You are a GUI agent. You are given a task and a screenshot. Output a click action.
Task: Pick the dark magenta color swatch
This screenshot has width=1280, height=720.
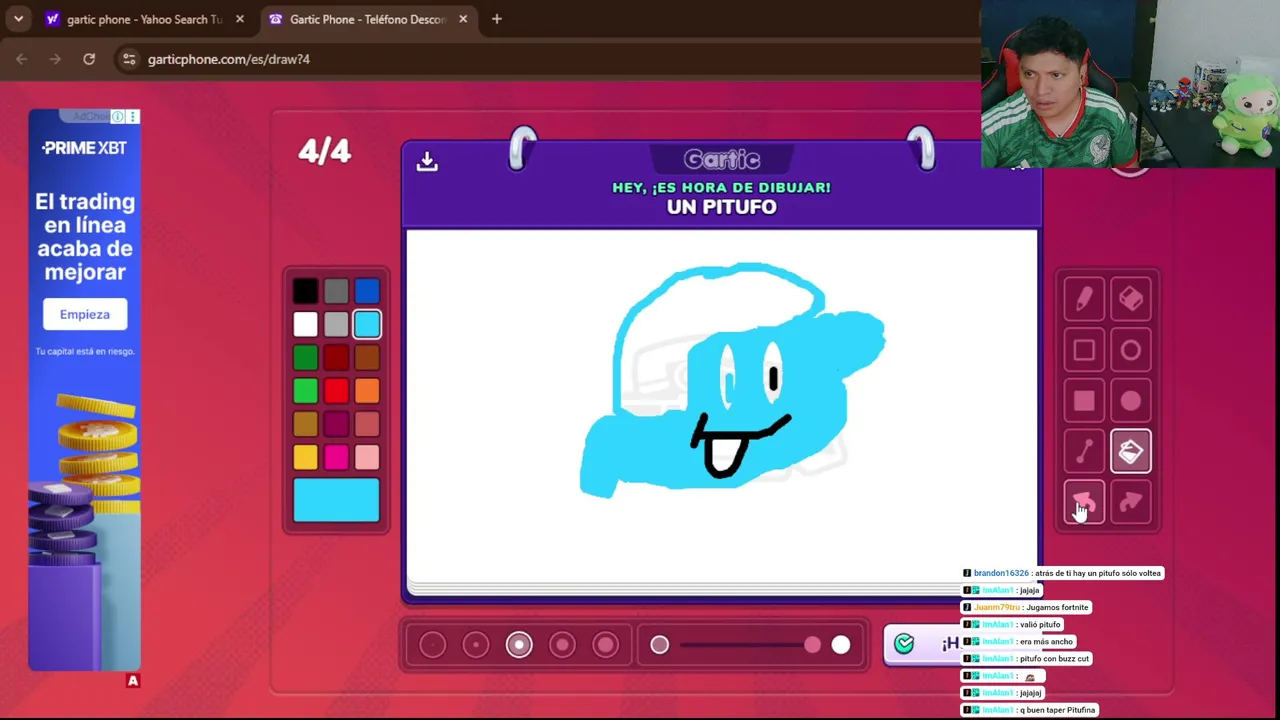(336, 424)
